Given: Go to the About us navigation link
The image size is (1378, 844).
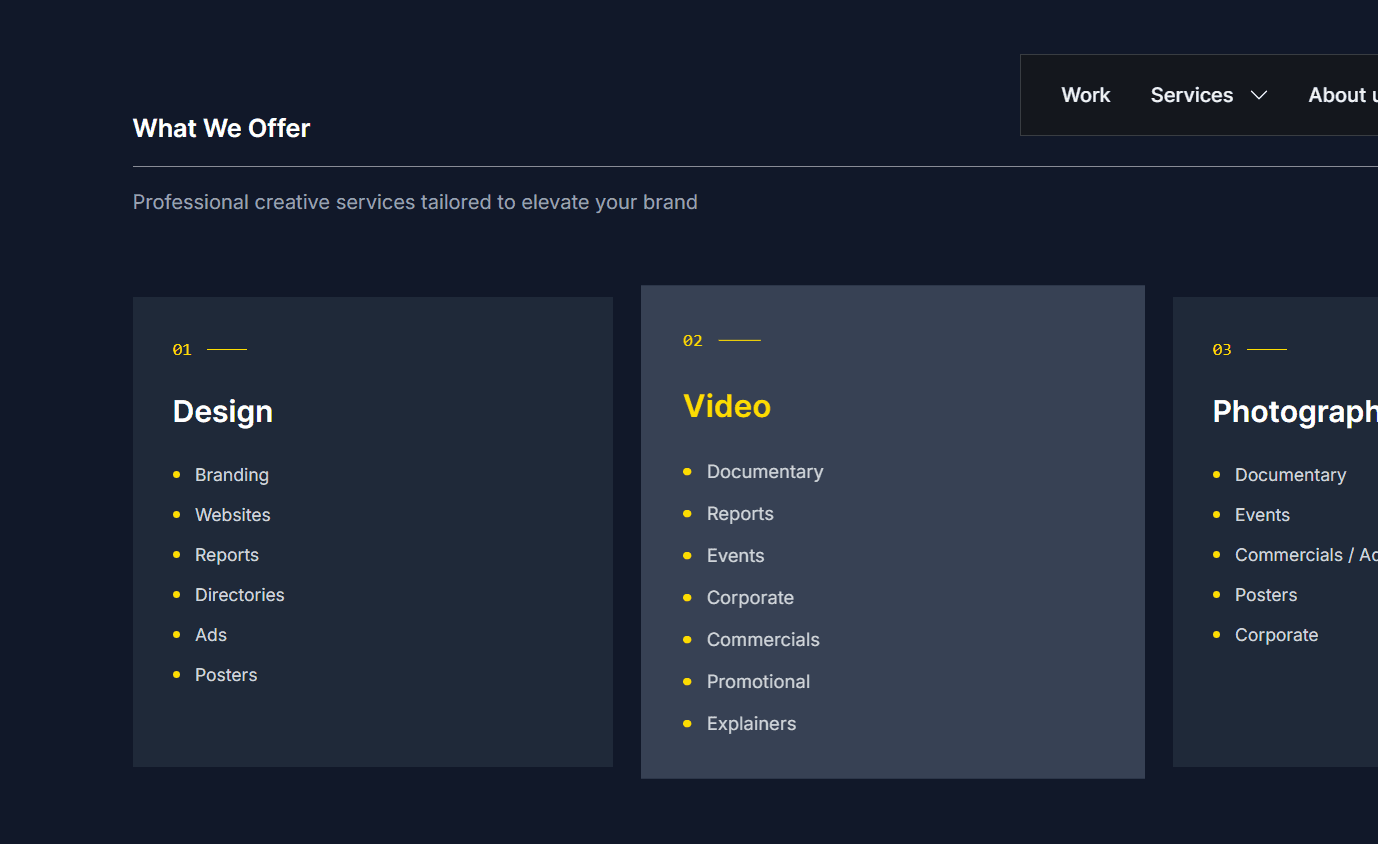Looking at the screenshot, I should pos(1343,95).
